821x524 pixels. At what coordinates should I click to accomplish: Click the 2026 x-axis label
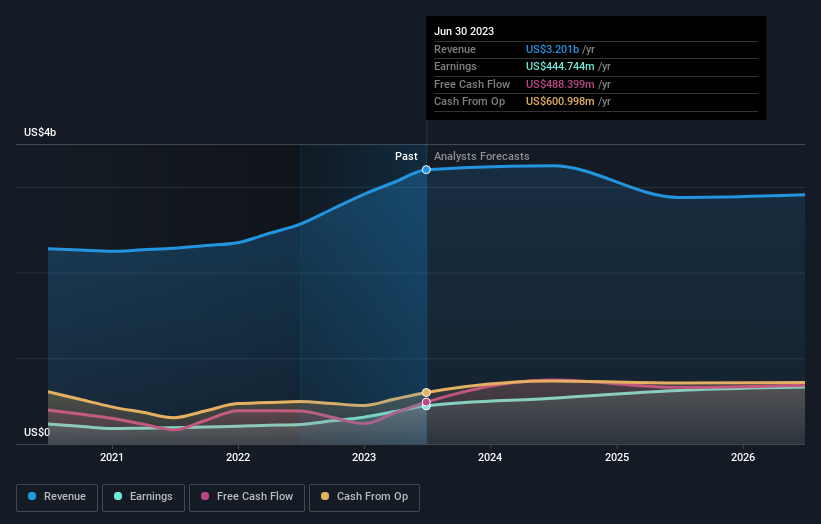[743, 458]
